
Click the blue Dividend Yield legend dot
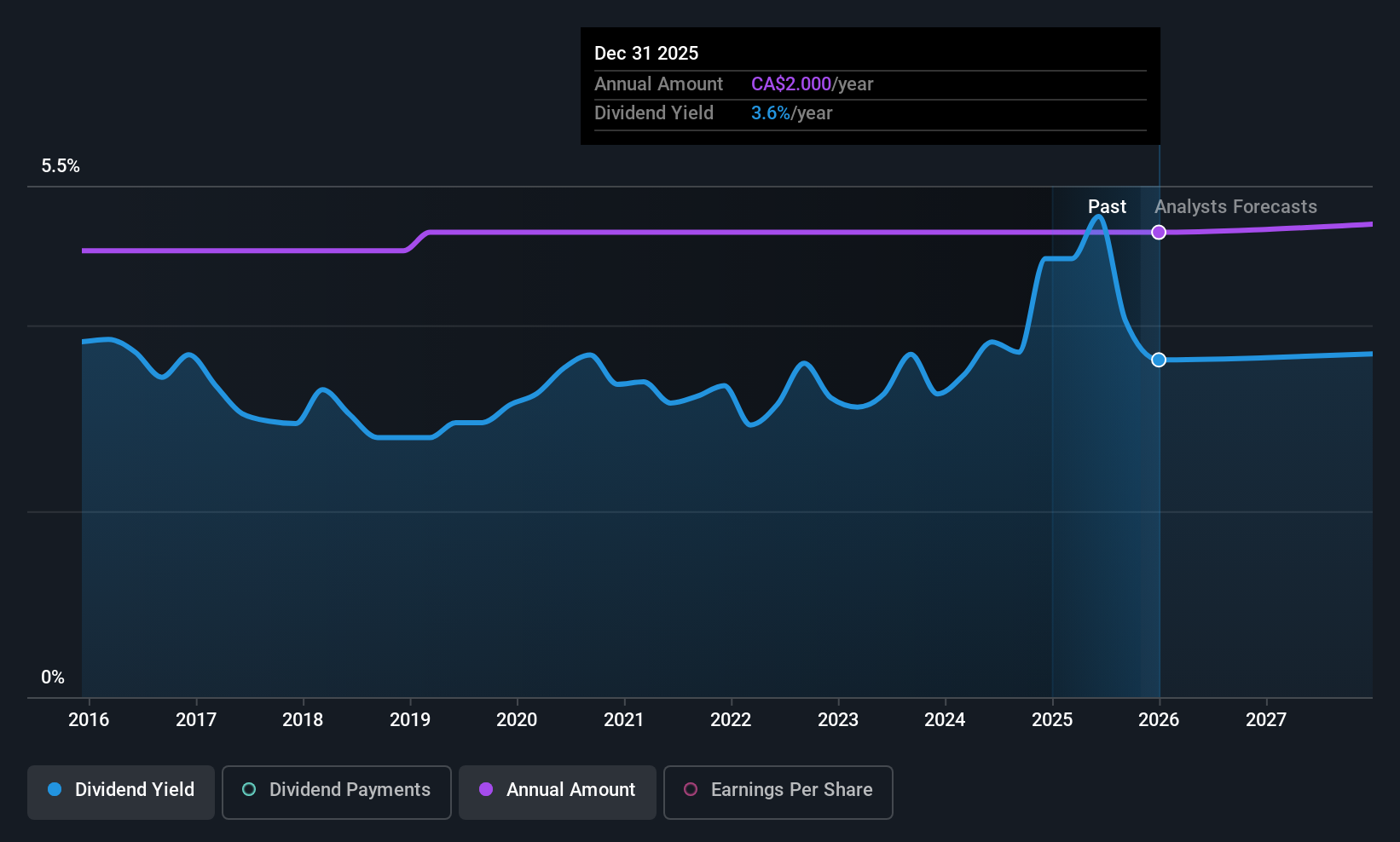(x=55, y=789)
